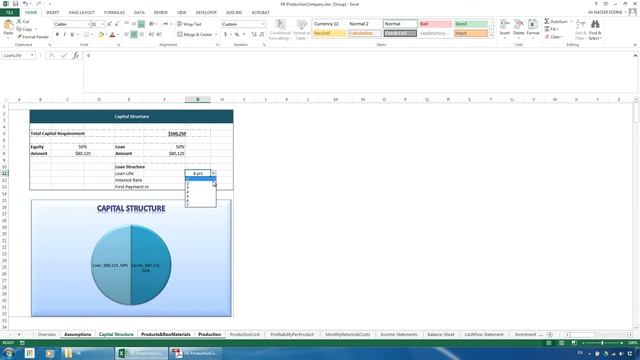Undo the last action in Quick Access toolbar
640x360 pixels.
(25, 4)
